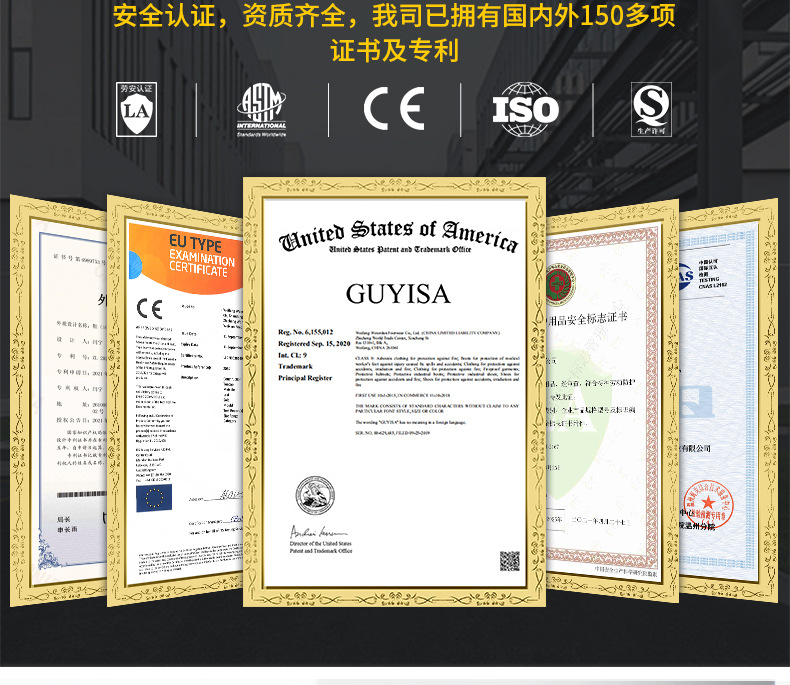Open the rightmost CNAS testing certificate
Viewport: 790px width, 685px height.
click(x=729, y=400)
